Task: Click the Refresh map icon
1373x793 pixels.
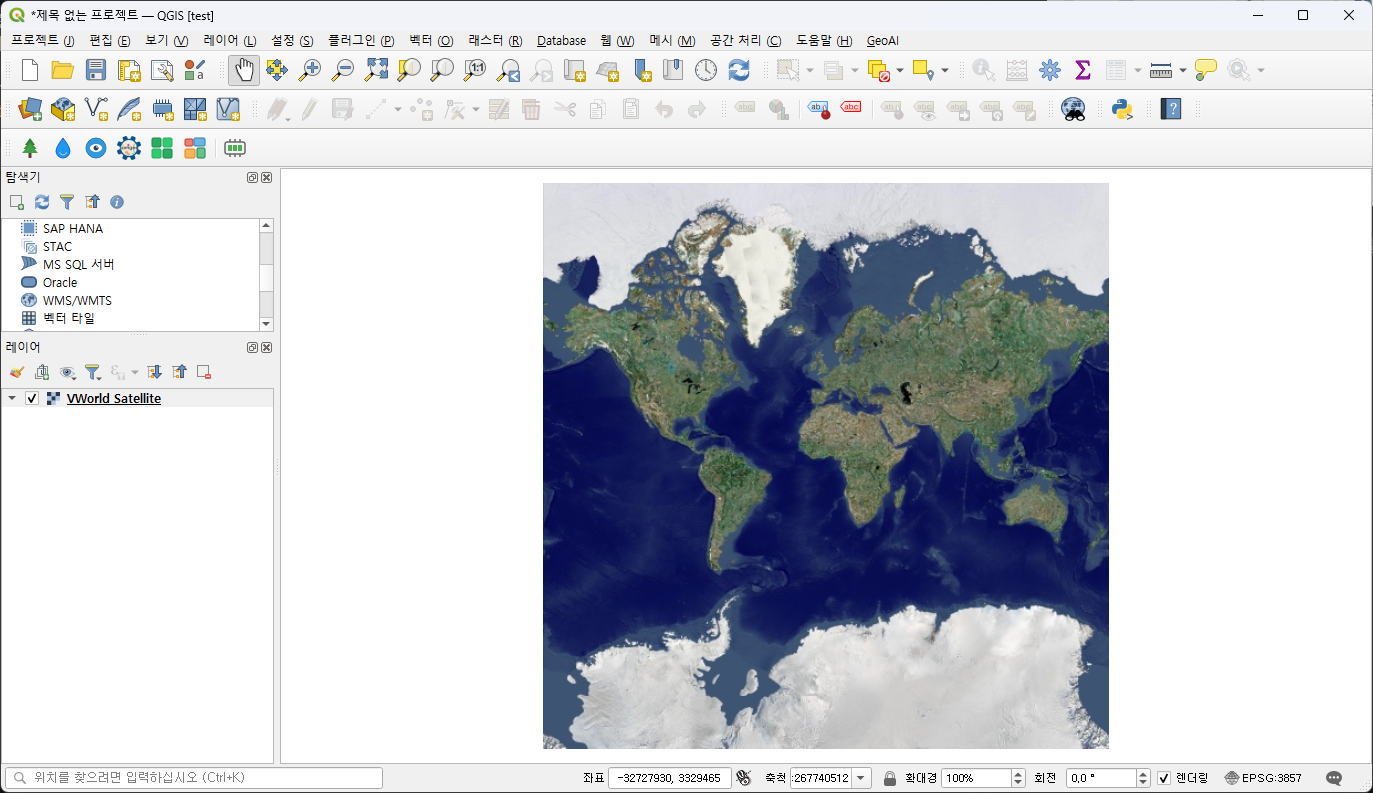Action: pos(739,70)
